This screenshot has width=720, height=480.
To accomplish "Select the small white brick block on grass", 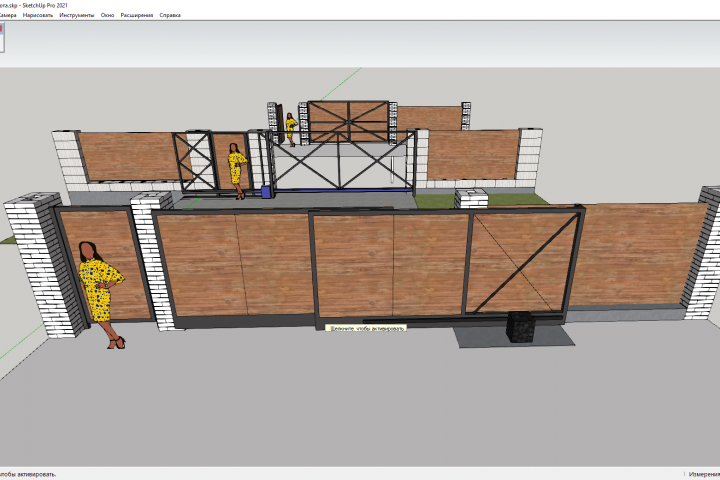I will 471,198.
